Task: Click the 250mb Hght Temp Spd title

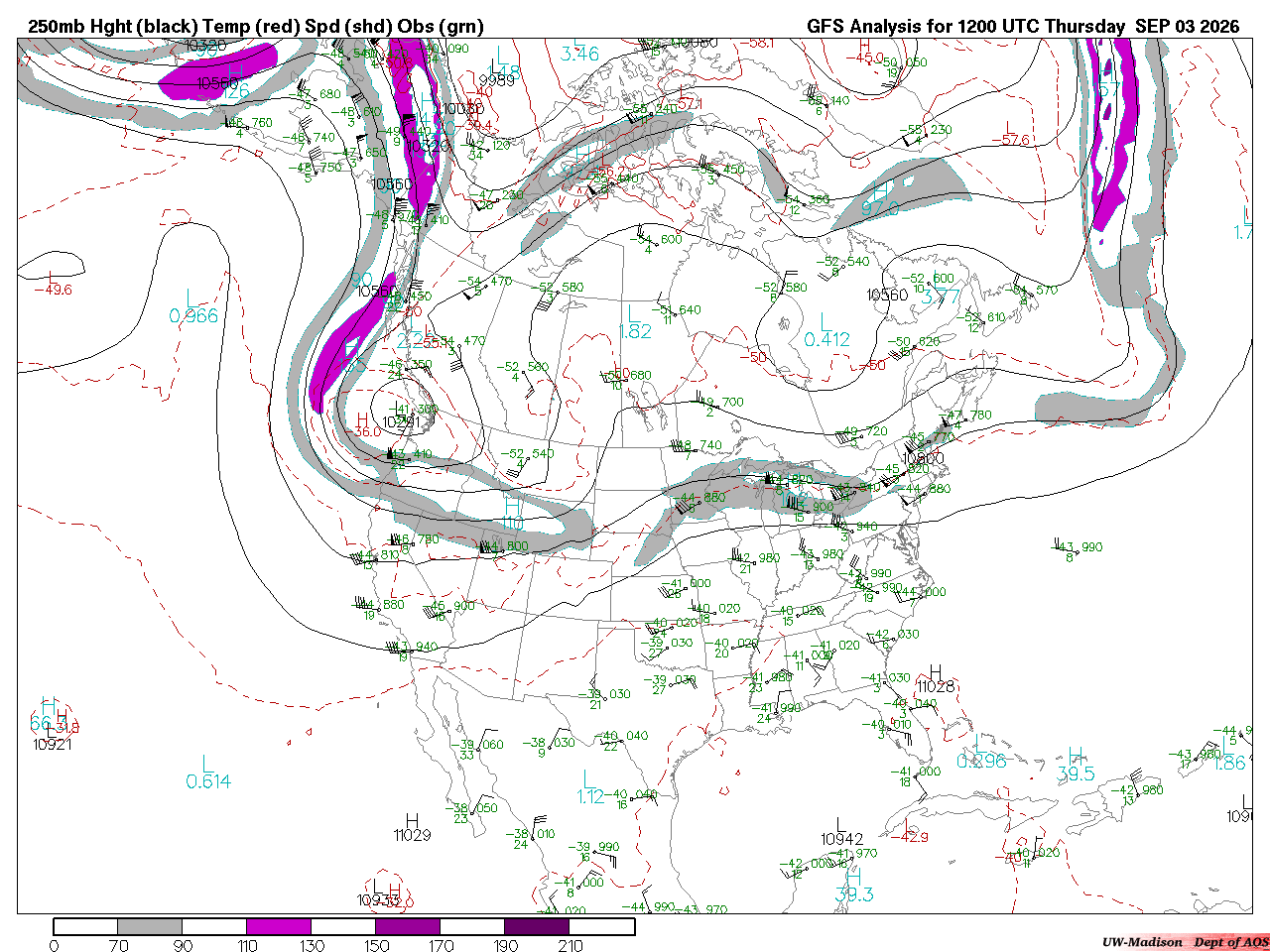Action: click(256, 27)
